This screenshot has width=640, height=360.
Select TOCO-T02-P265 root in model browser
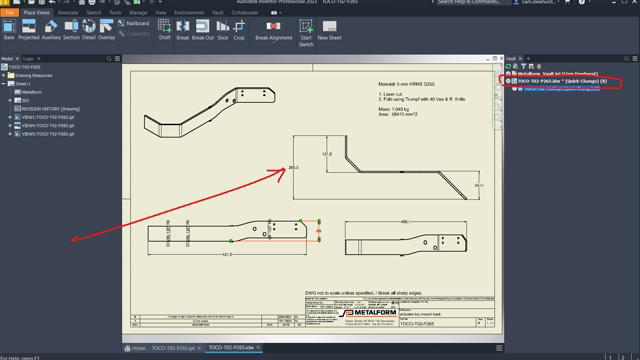pos(21,67)
